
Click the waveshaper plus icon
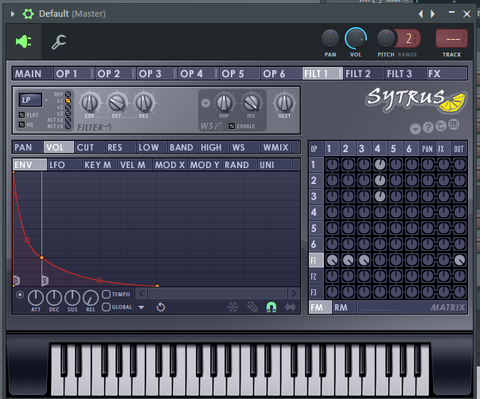click(x=206, y=103)
